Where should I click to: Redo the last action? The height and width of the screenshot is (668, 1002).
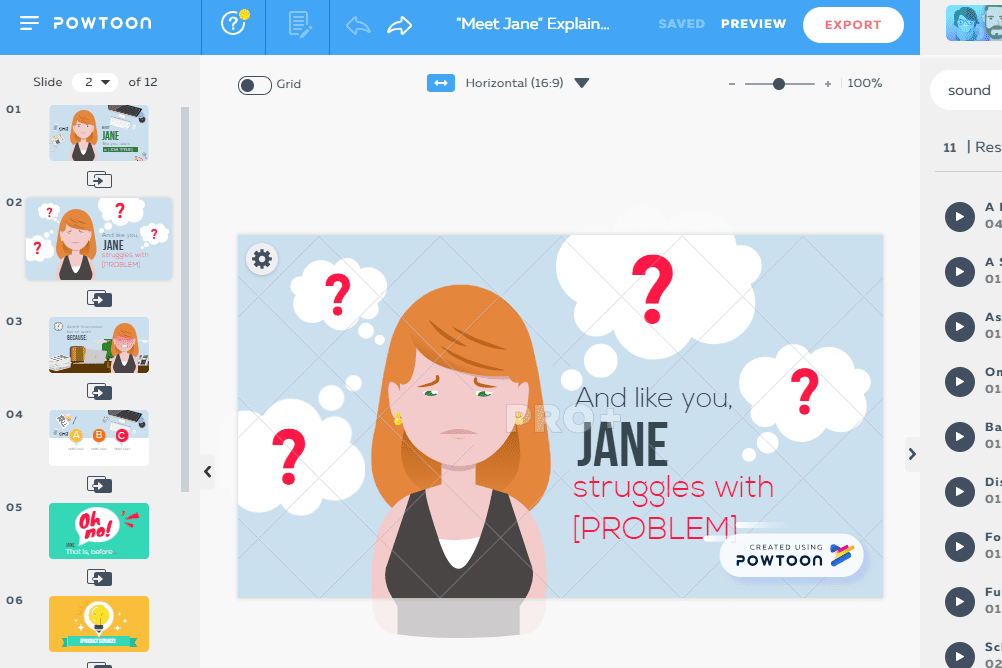pyautogui.click(x=399, y=26)
